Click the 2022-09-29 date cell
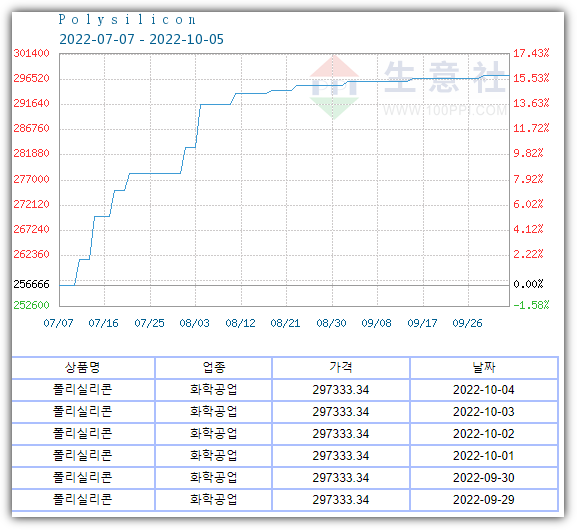Viewport: 577px width, 530px height. 484,499
